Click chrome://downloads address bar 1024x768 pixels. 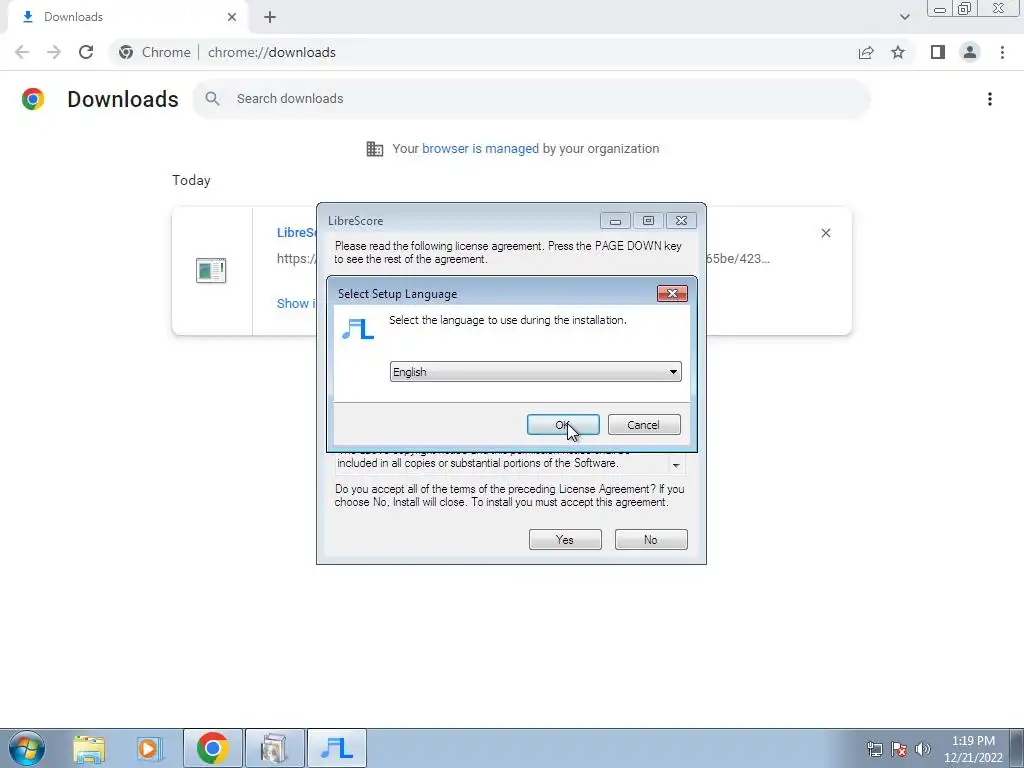[271, 52]
